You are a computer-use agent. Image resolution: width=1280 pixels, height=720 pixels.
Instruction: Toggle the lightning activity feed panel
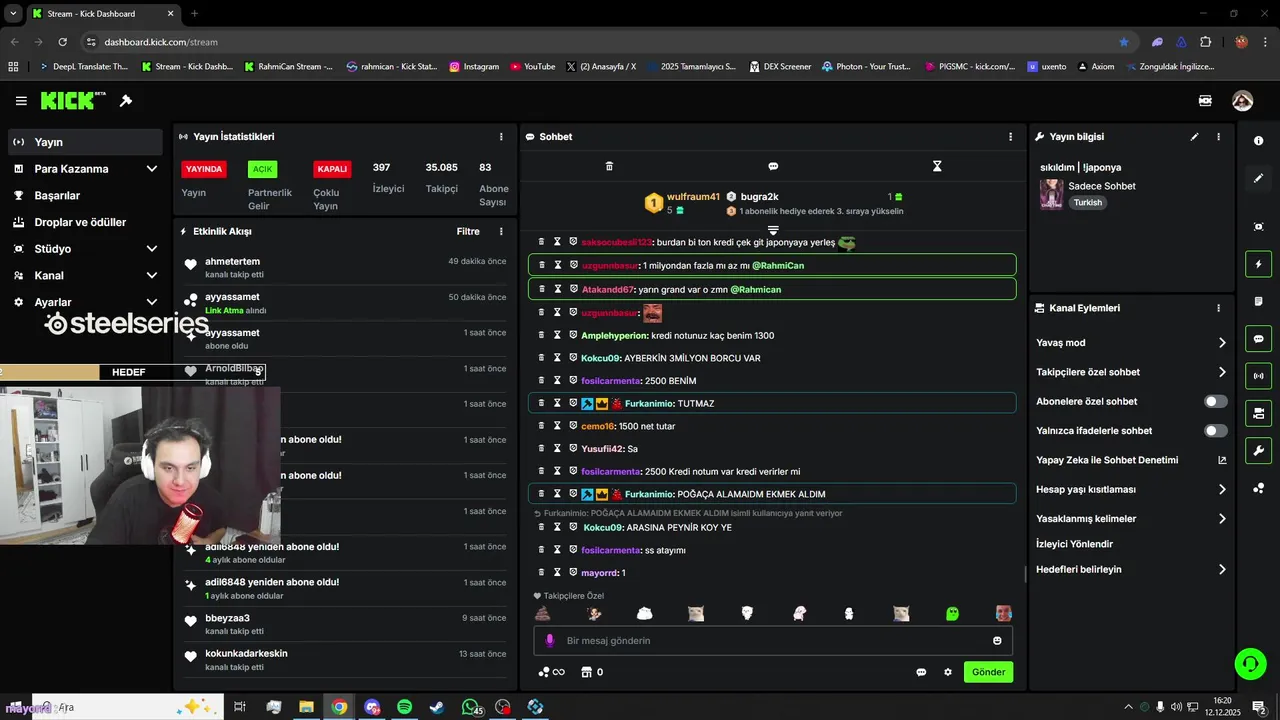(1258, 265)
